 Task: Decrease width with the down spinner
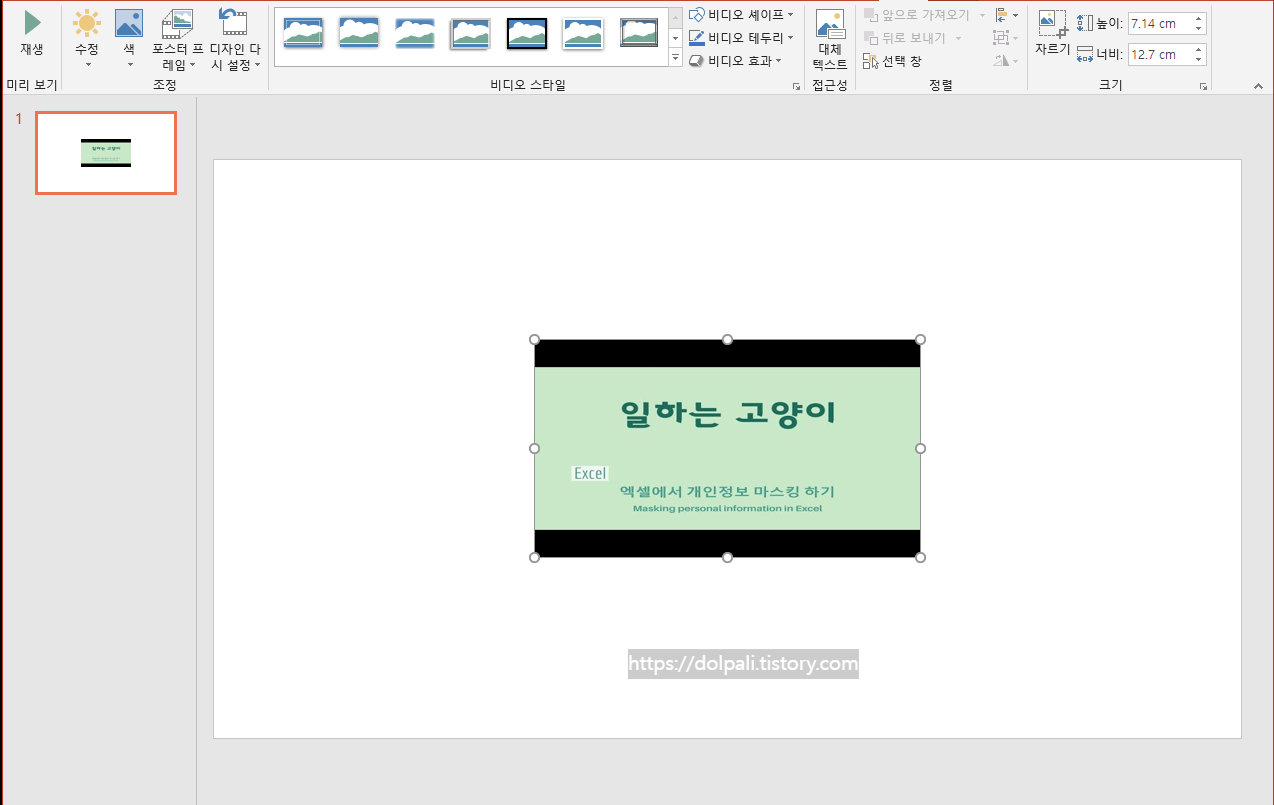pos(1199,60)
